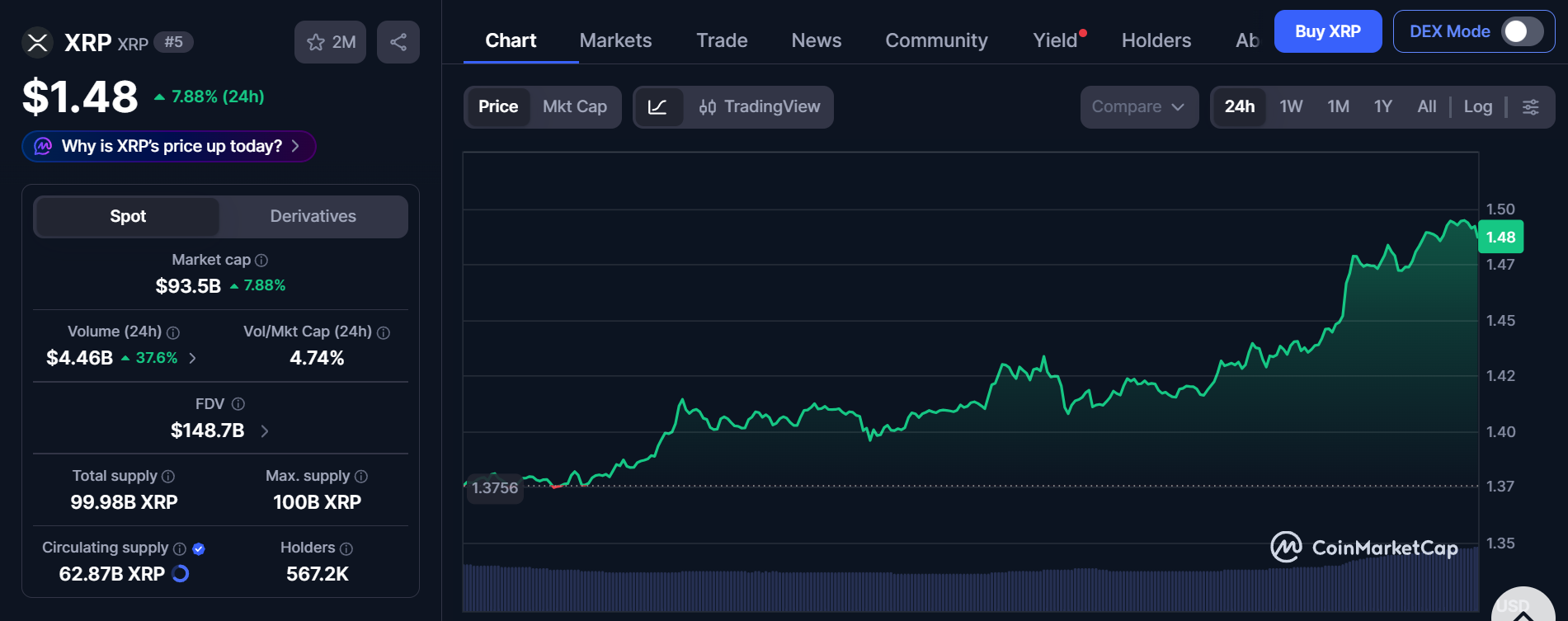The width and height of the screenshot is (1568, 621).
Task: Select Spot data toggle
Action: [128, 216]
